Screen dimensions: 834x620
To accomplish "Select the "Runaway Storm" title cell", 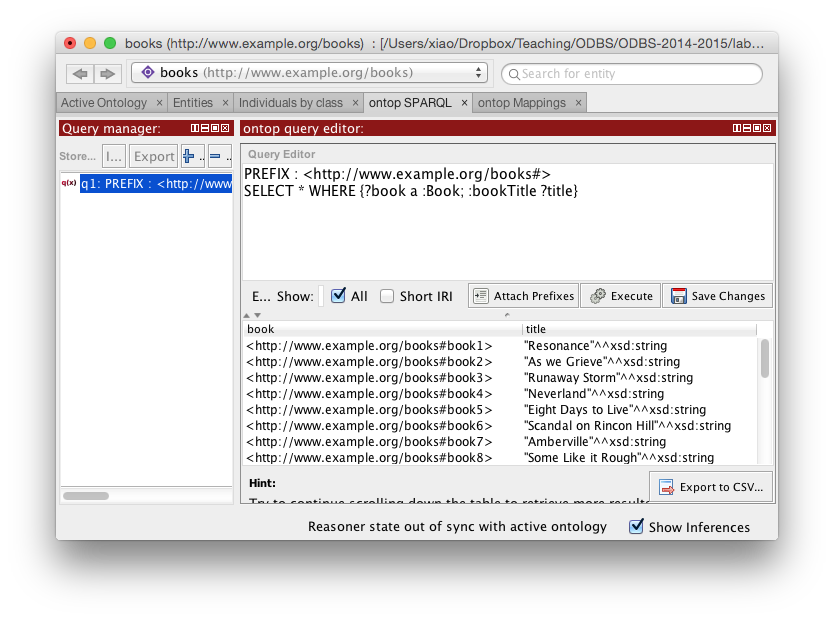I will (639, 378).
